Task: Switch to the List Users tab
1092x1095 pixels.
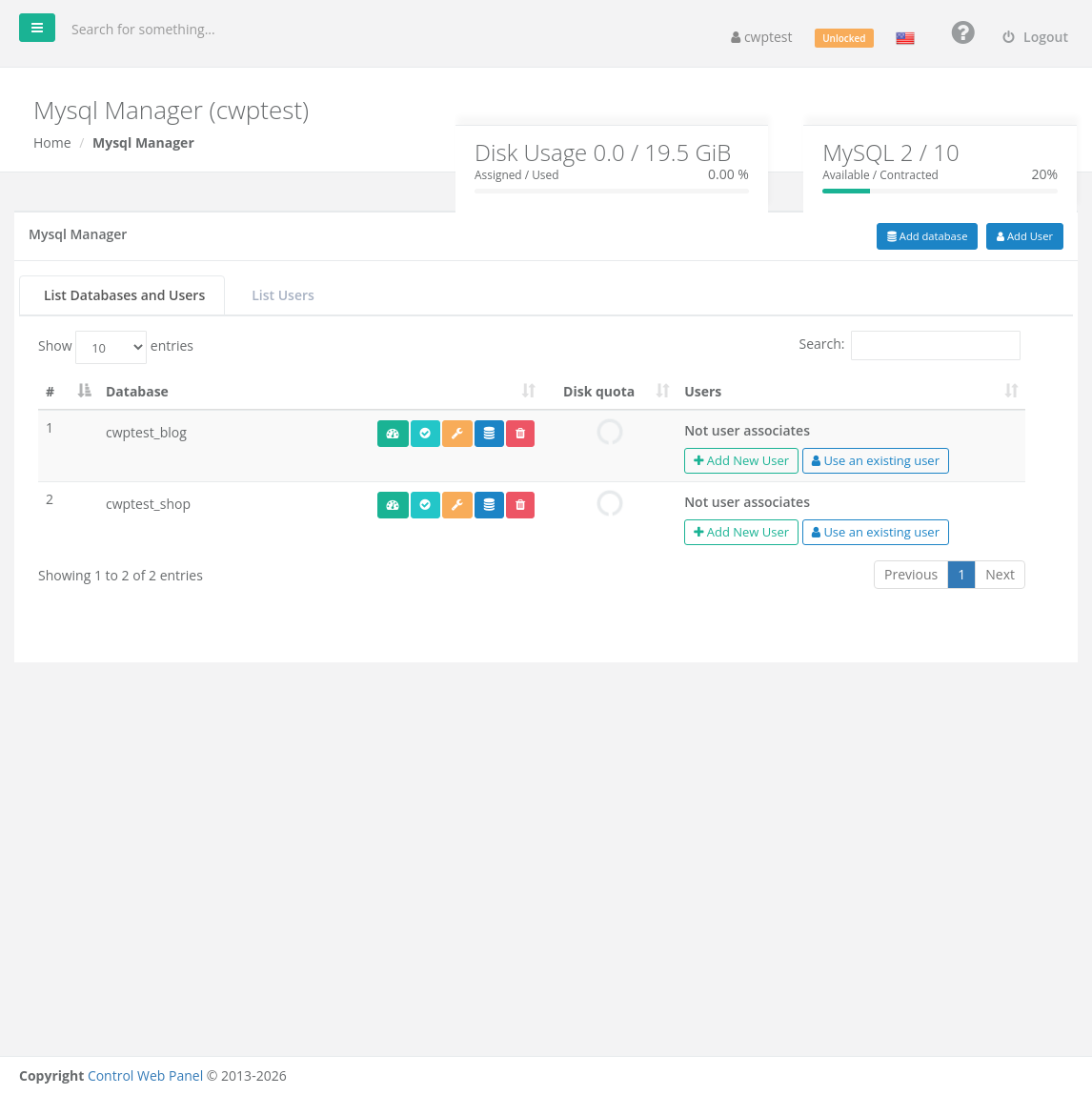Action: (x=283, y=295)
